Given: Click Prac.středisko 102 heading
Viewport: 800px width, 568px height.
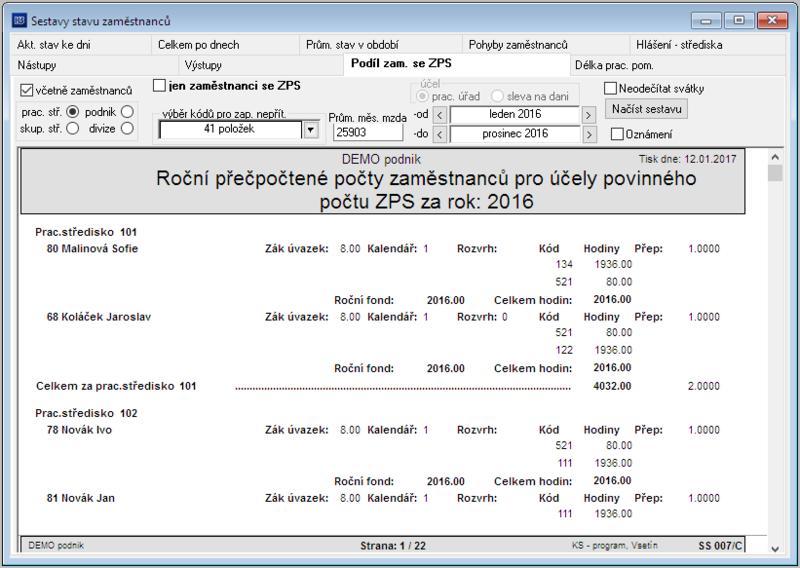Looking at the screenshot, I should pyautogui.click(x=86, y=413).
